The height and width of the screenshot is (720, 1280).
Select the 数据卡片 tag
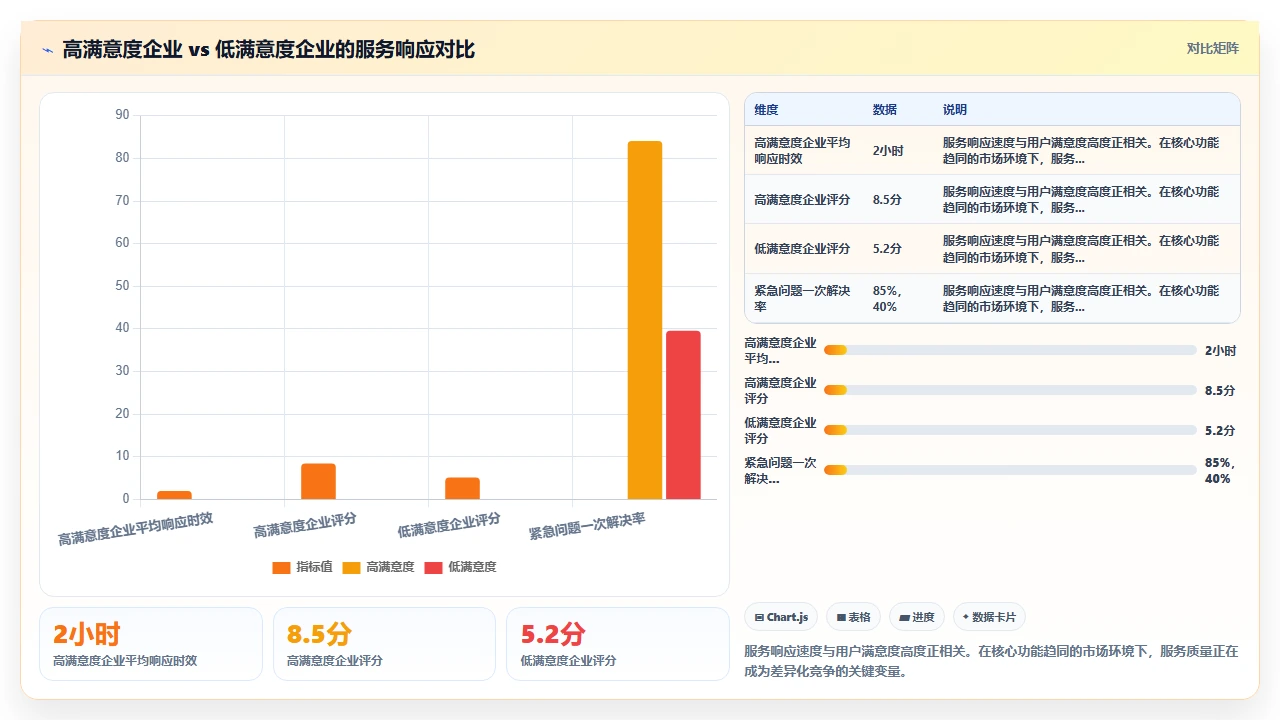tap(989, 617)
